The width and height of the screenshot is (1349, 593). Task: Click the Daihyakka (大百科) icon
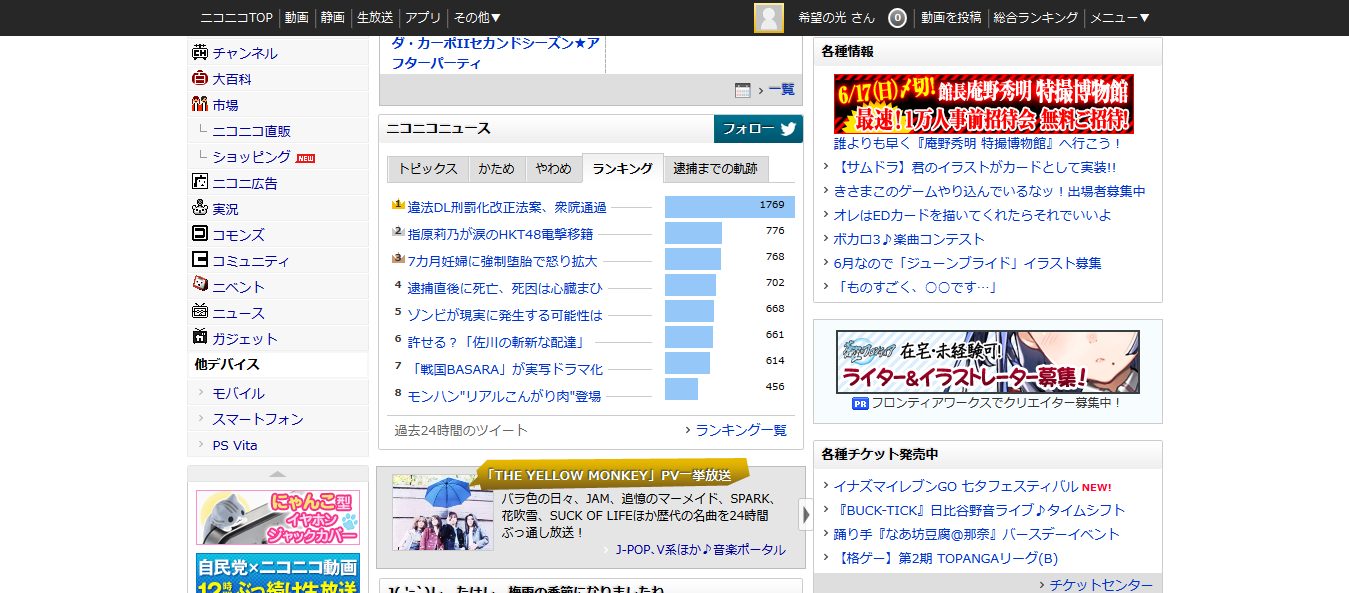200,79
